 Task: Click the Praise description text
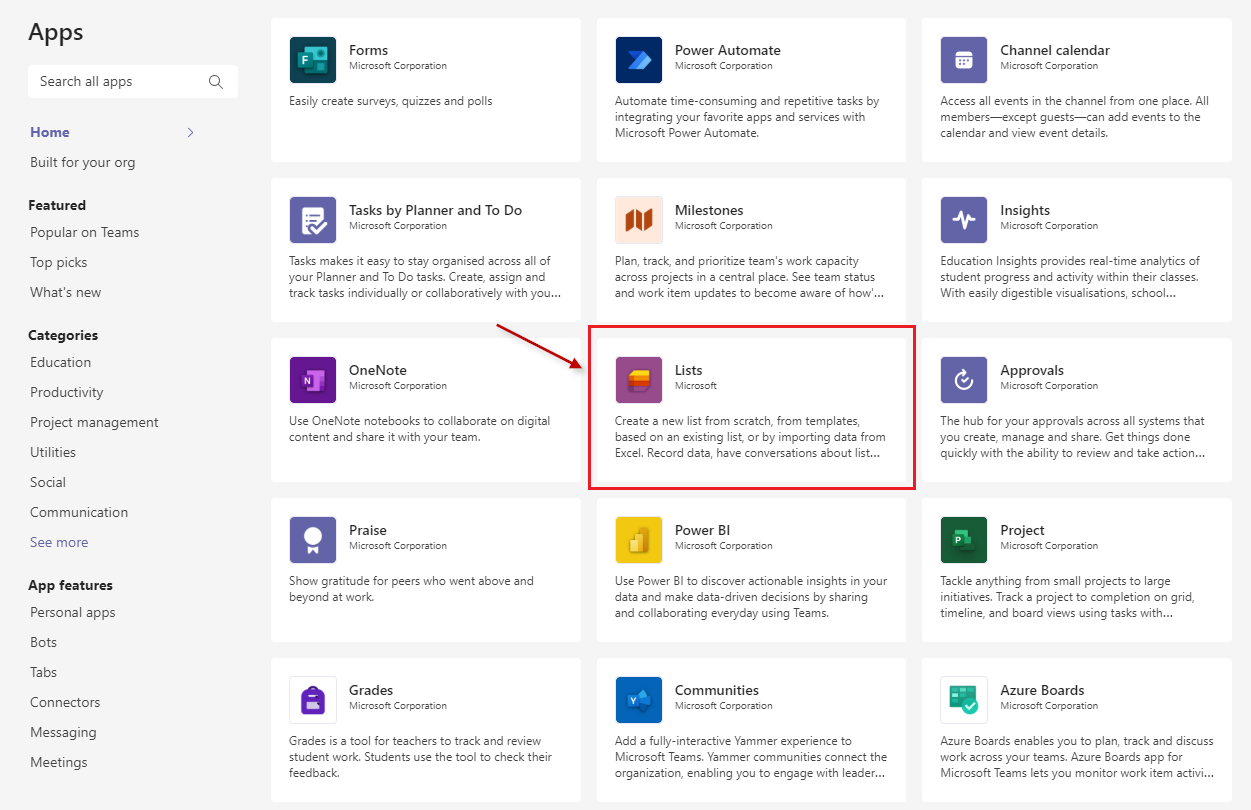pyautogui.click(x=412, y=589)
